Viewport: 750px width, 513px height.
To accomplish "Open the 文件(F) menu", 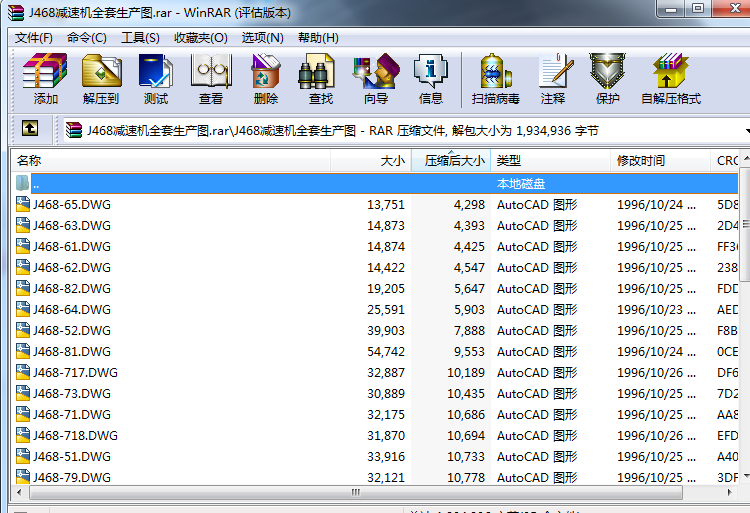I will pyautogui.click(x=33, y=37).
